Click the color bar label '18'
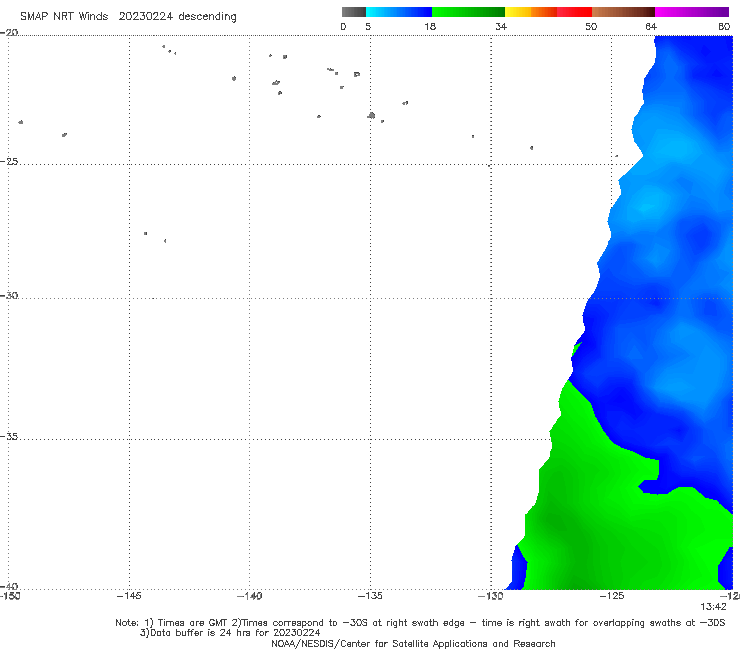Screen dimensions: 740x650 point(430,26)
